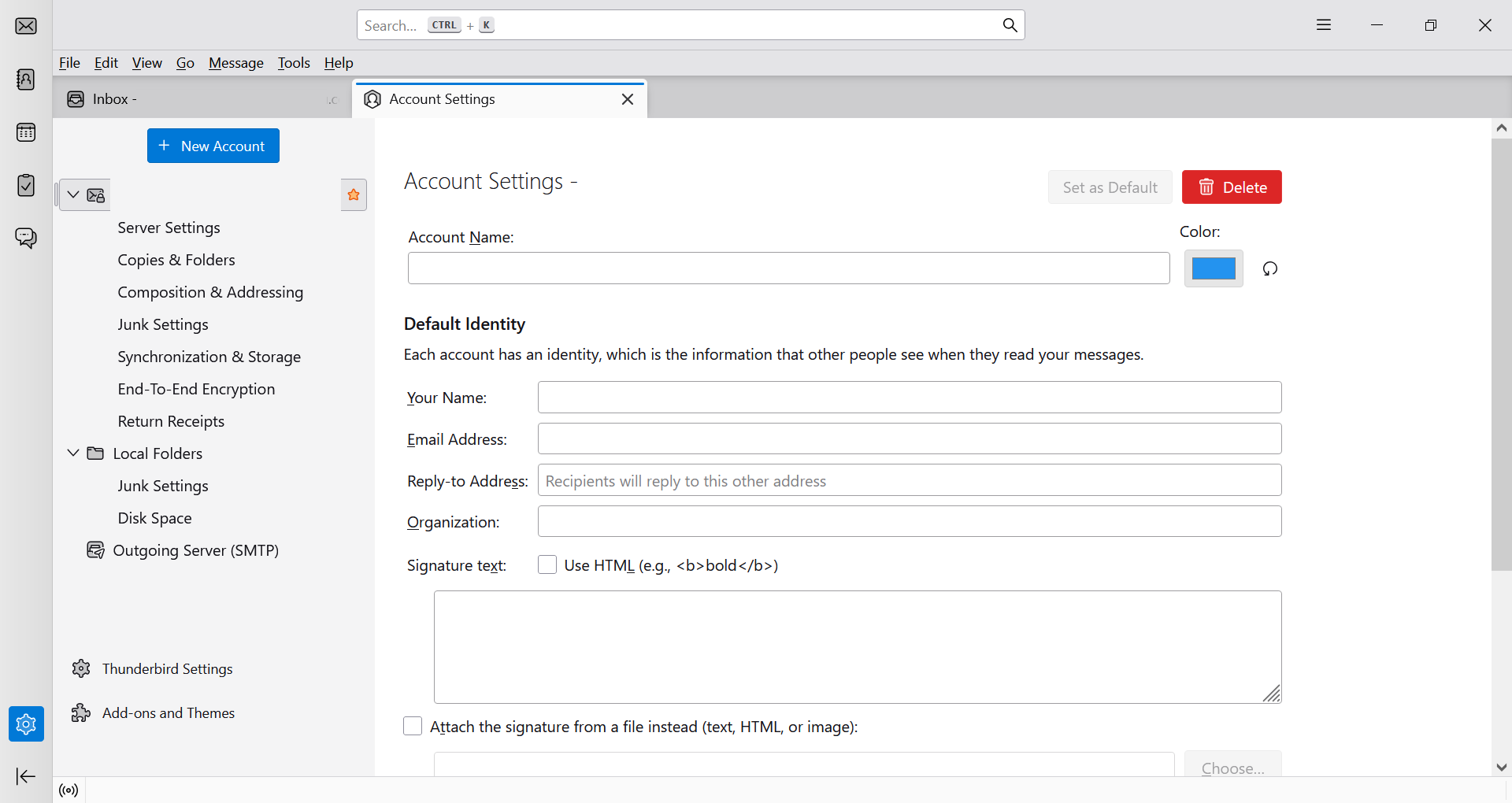The height and width of the screenshot is (803, 1512).
Task: Collapse the Local Folders section
Action: 73,453
